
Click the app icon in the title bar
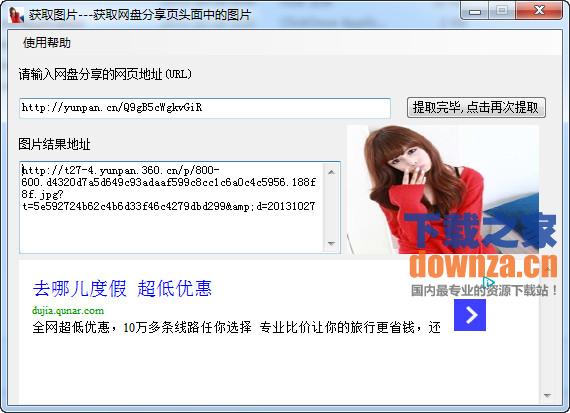tap(16, 15)
